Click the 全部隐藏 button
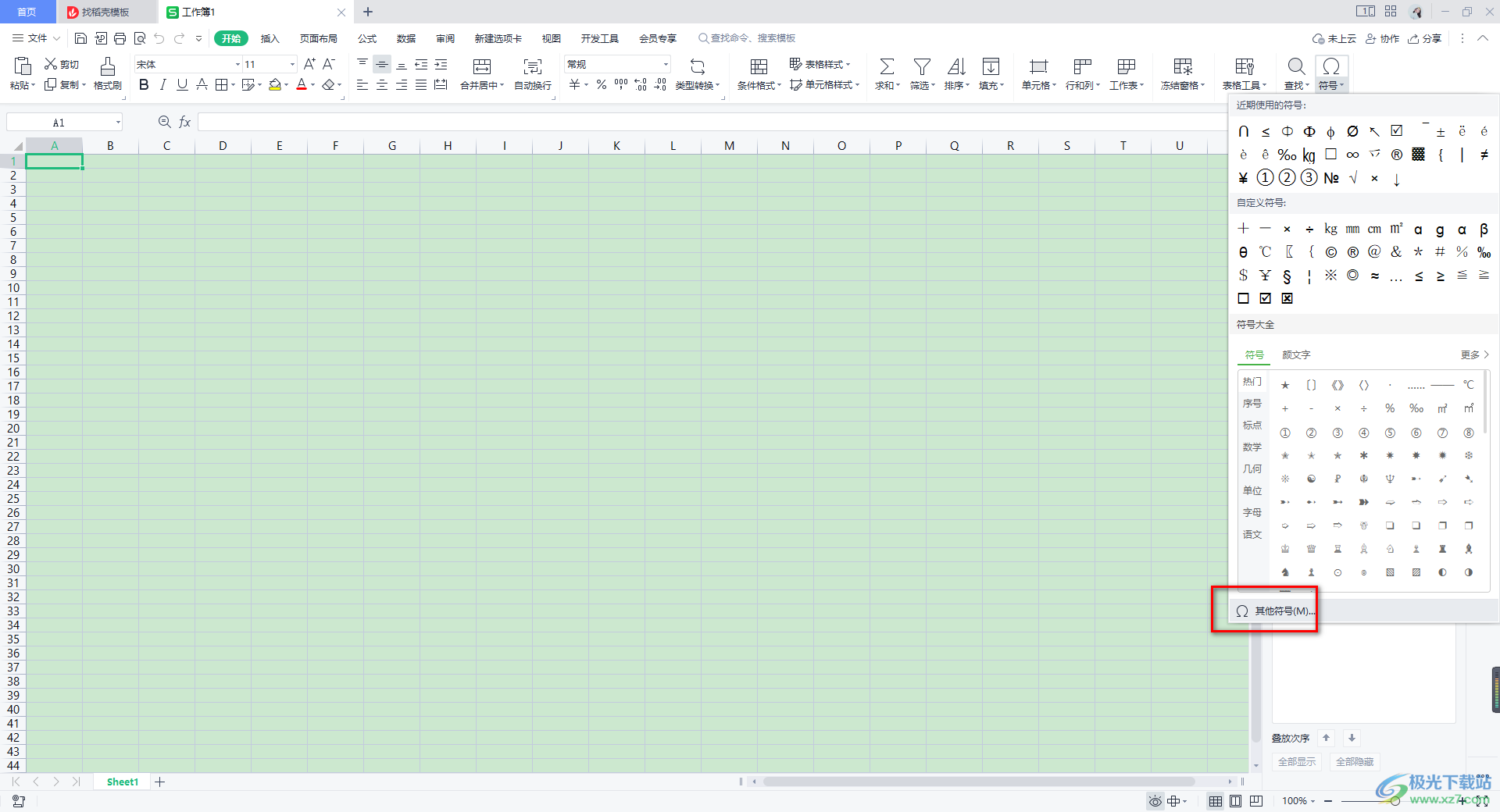The image size is (1500, 812). tap(1355, 761)
